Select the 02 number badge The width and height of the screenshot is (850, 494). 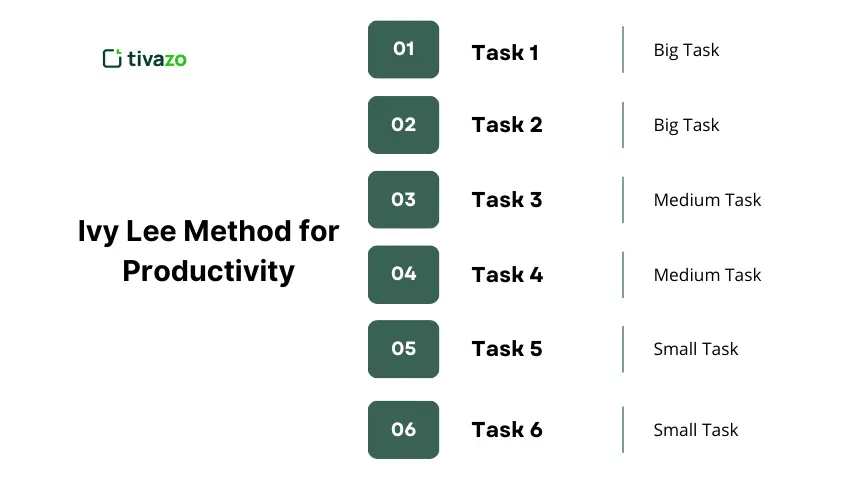tap(403, 125)
